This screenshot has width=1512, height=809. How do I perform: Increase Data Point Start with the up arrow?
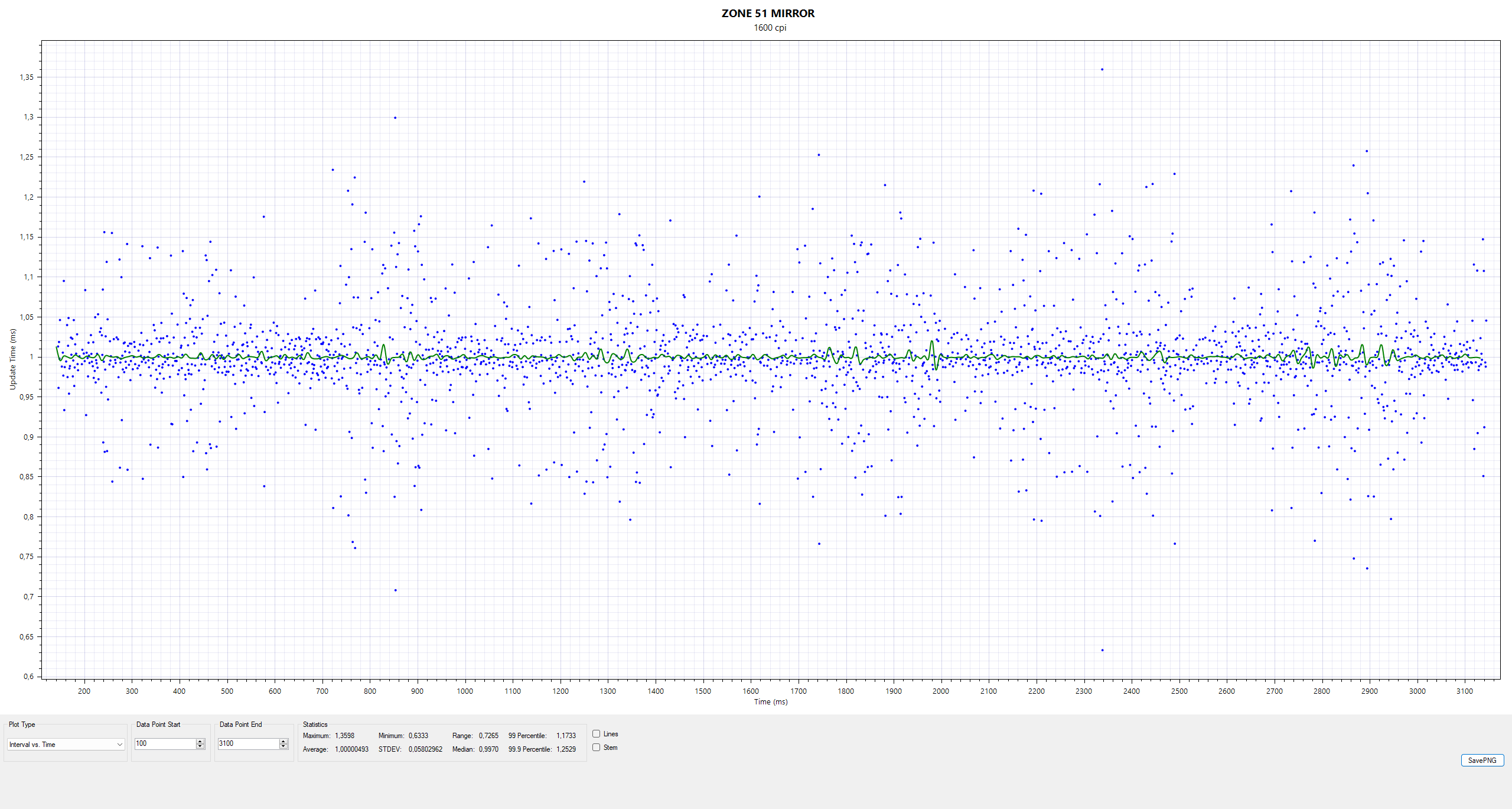(x=200, y=741)
